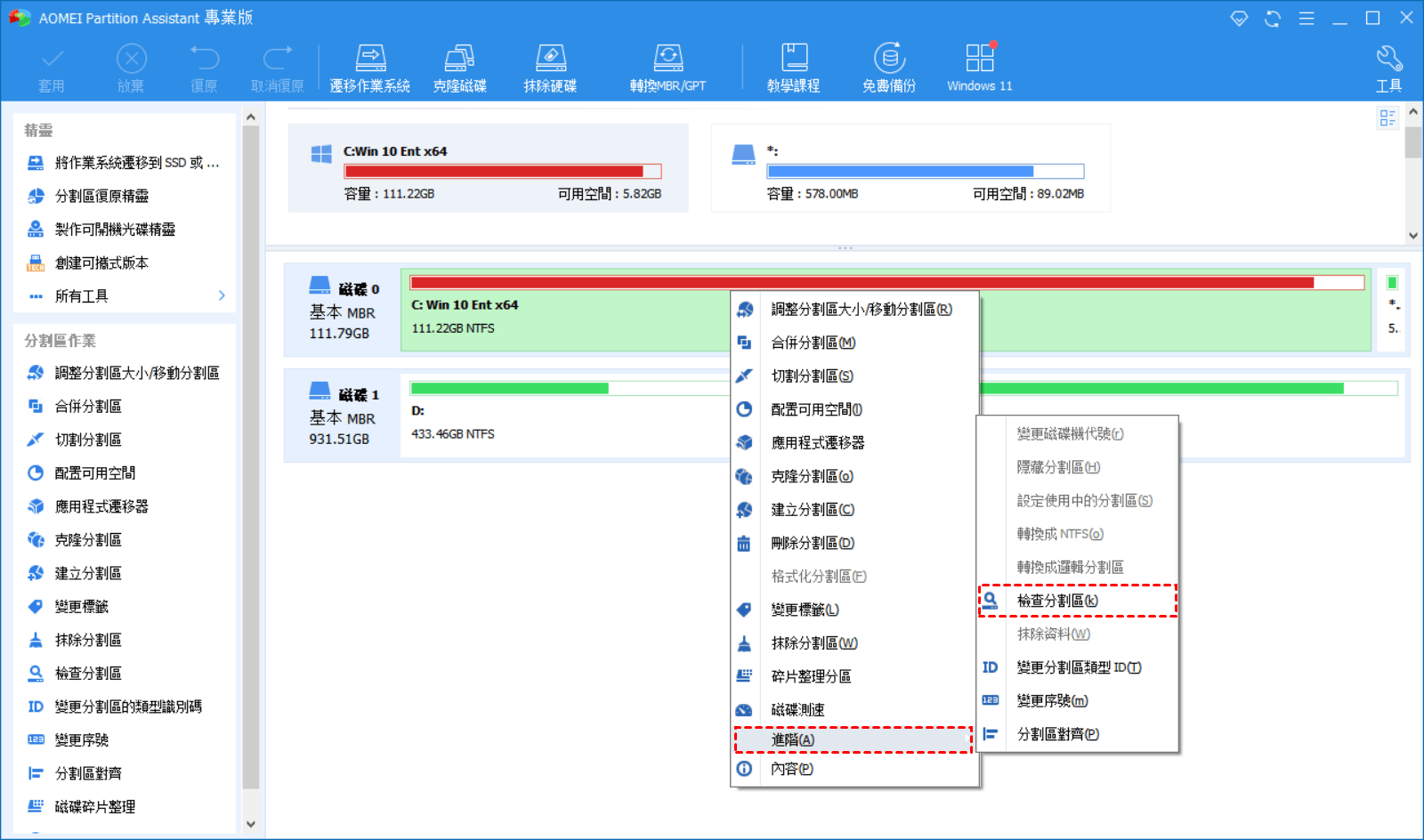The width and height of the screenshot is (1424, 840).
Task: Select 變更標籤(L) in the context menu
Action: (x=854, y=610)
